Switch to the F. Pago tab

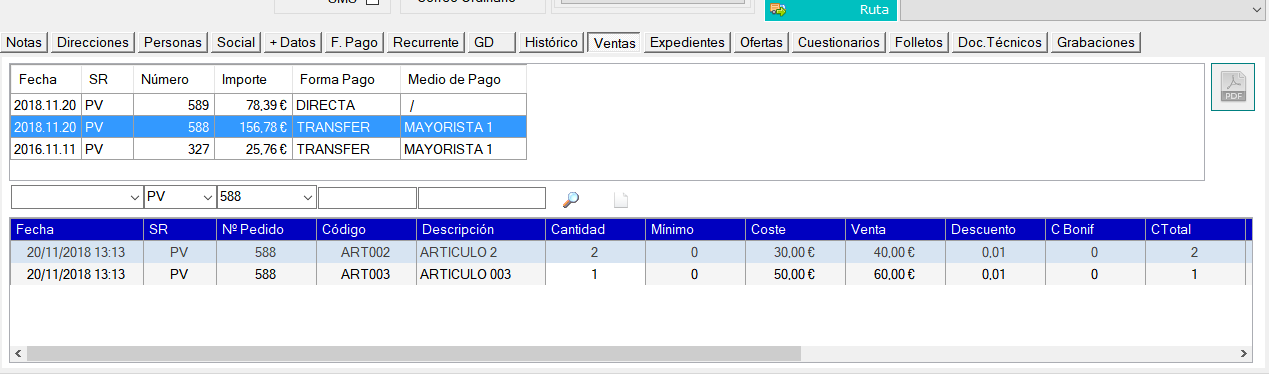point(355,42)
